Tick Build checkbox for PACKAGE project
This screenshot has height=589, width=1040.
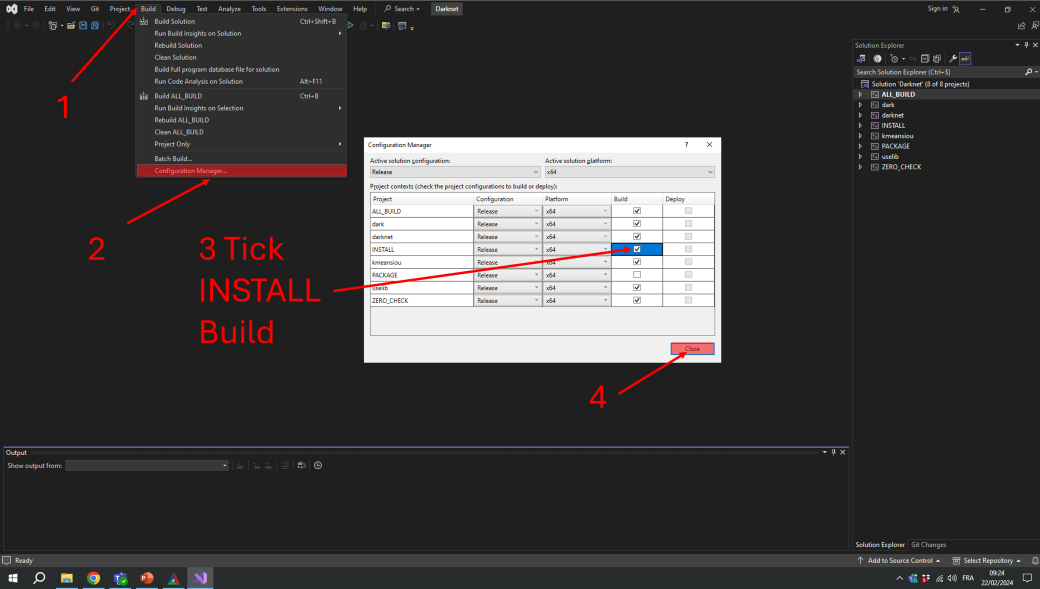point(637,275)
